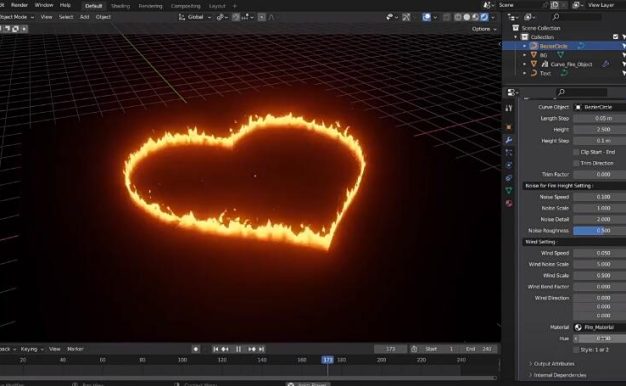Screen dimensions: 626x386
Task: Click the Height value field
Action: (x=600, y=129)
